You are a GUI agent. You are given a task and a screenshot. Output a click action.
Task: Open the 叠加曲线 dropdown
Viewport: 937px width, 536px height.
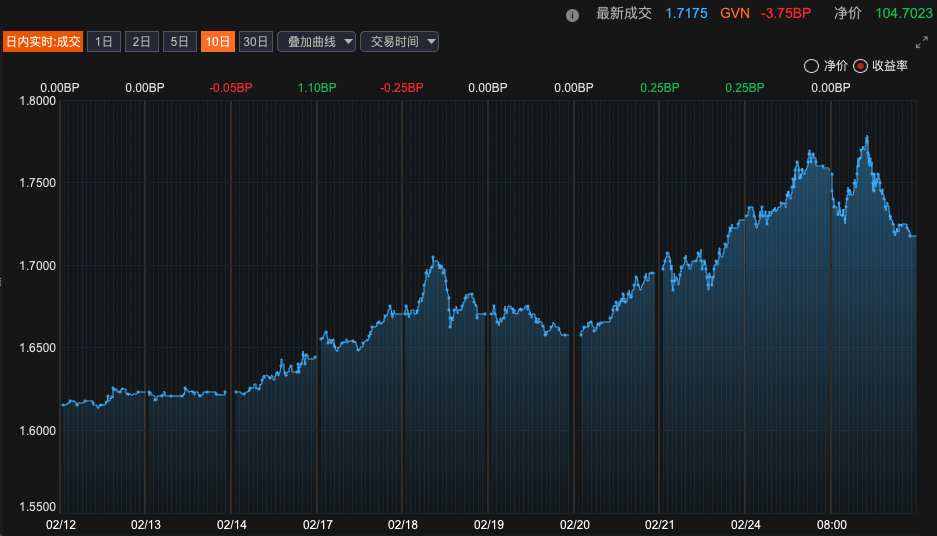click(x=316, y=41)
